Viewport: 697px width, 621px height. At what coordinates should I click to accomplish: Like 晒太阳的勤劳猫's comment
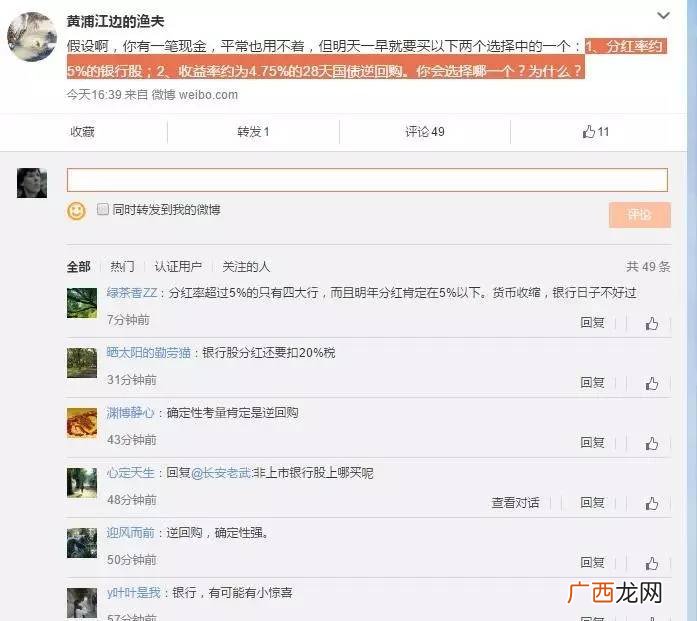pyautogui.click(x=652, y=383)
